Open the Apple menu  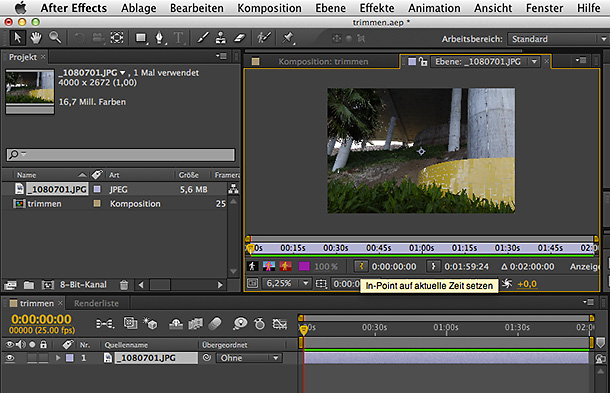[x=20, y=8]
